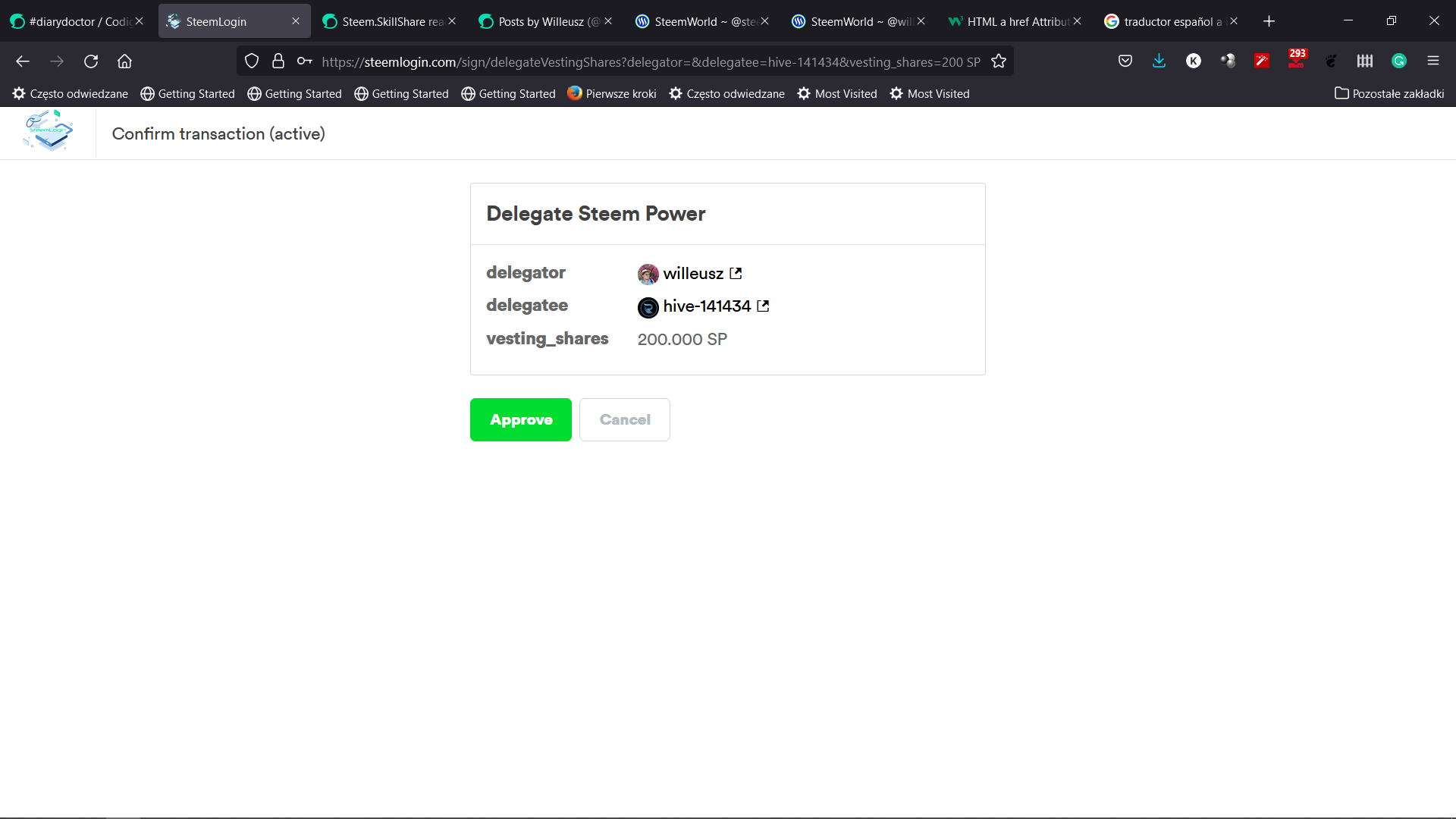Image resolution: width=1456 pixels, height=819 pixels.
Task: Approve the delegation transaction
Action: pyautogui.click(x=521, y=419)
